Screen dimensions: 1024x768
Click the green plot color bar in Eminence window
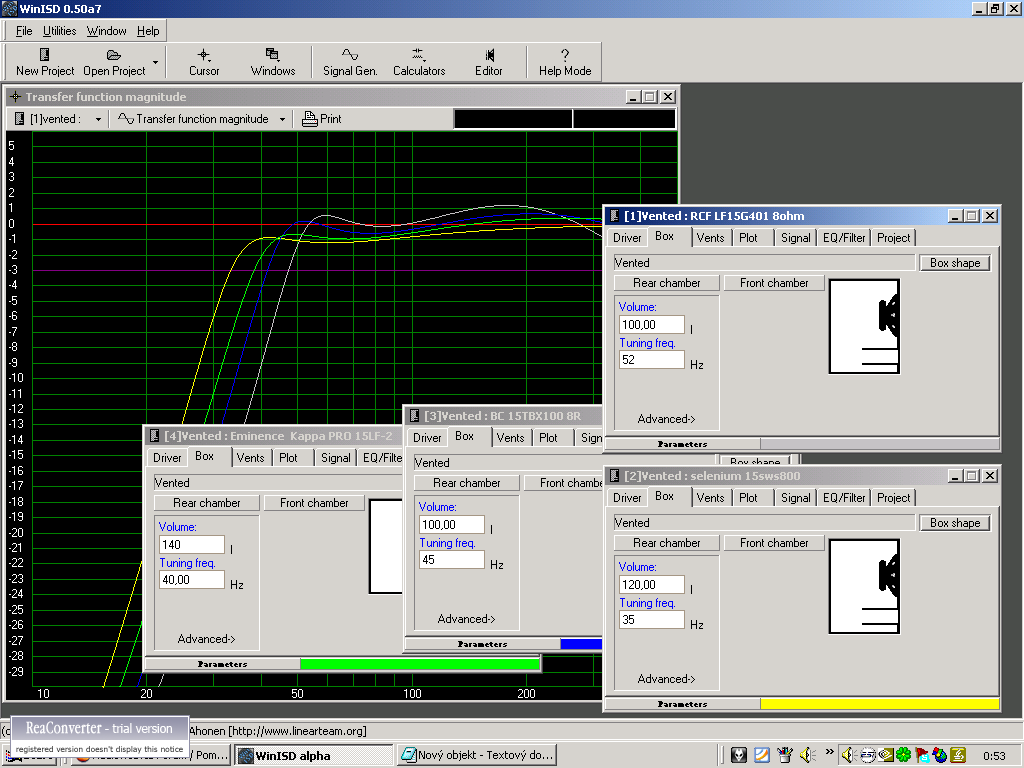tap(420, 664)
